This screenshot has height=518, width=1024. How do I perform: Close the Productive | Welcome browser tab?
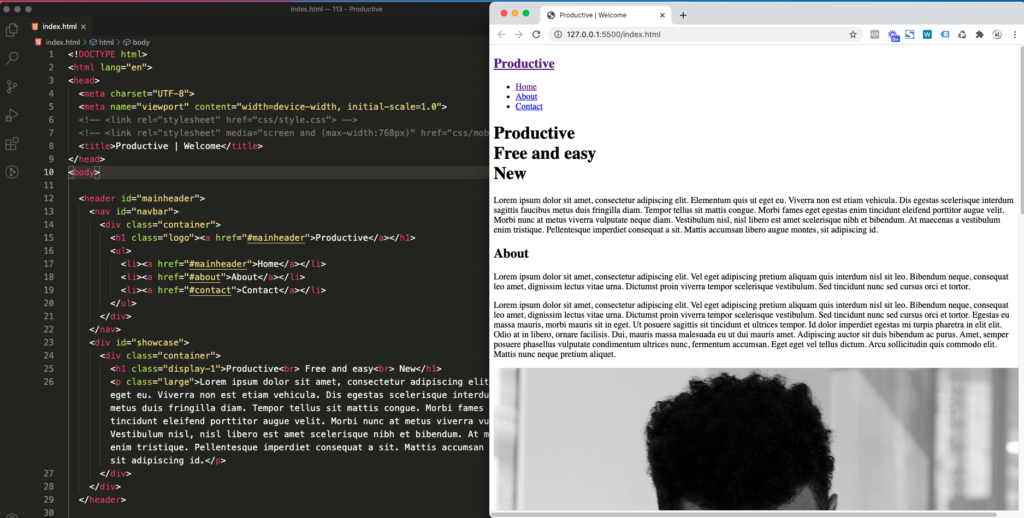click(662, 15)
